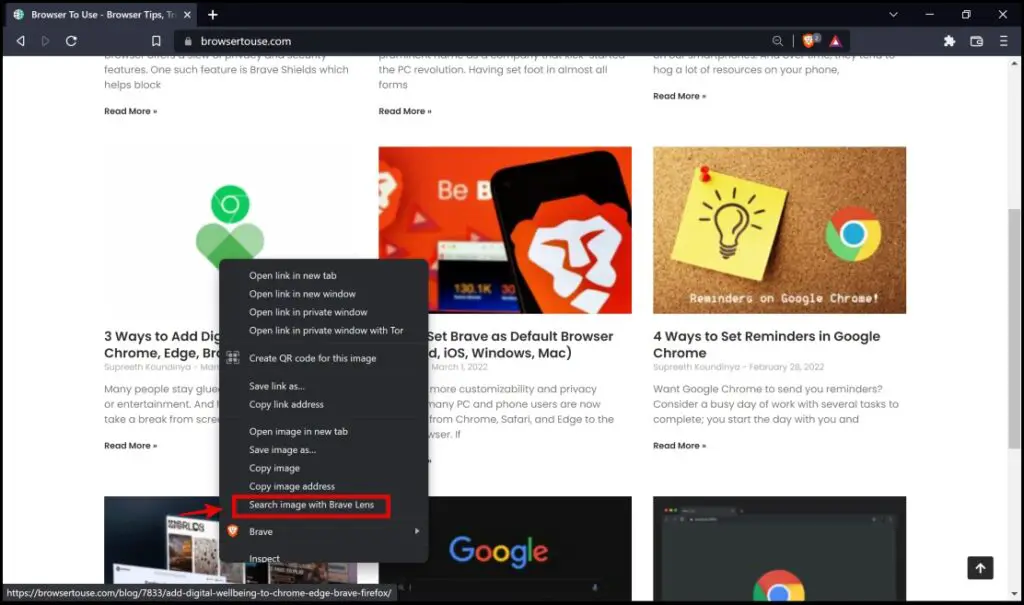Screen dimensions: 1024x605
Task: Open Set Brave as Default Browser headline
Action: 520,344
